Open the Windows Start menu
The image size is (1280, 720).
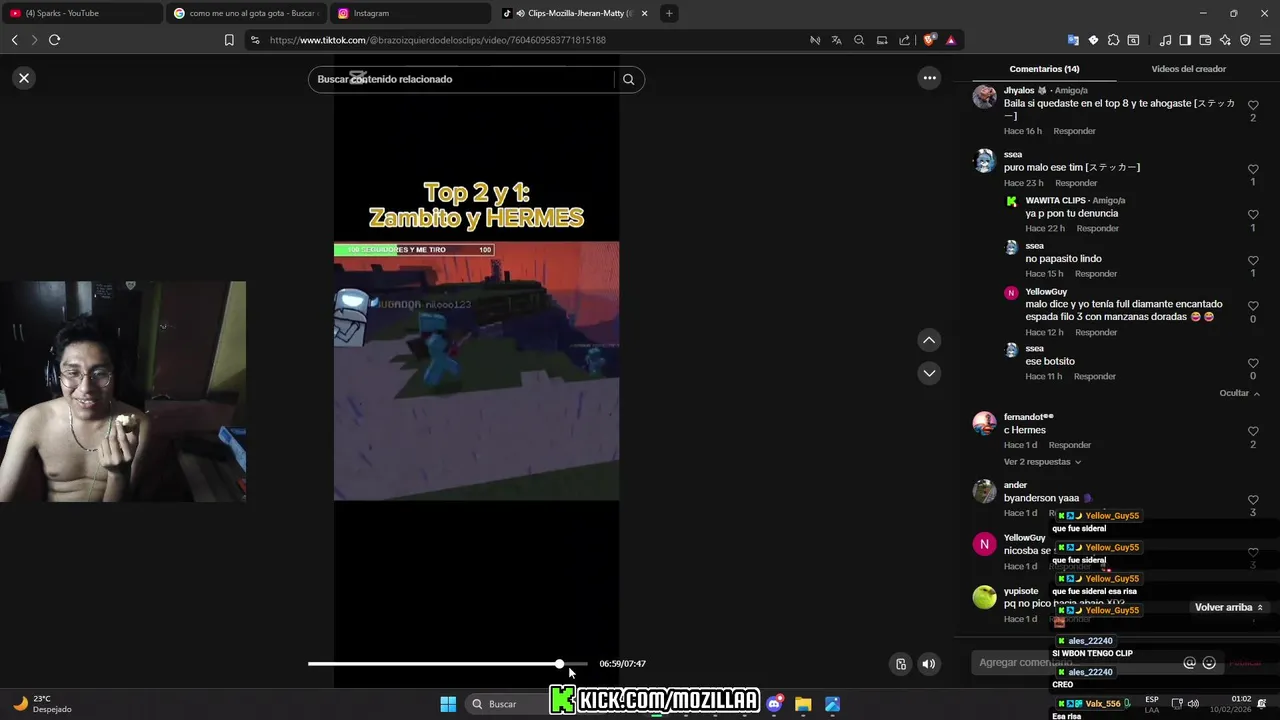tap(448, 704)
